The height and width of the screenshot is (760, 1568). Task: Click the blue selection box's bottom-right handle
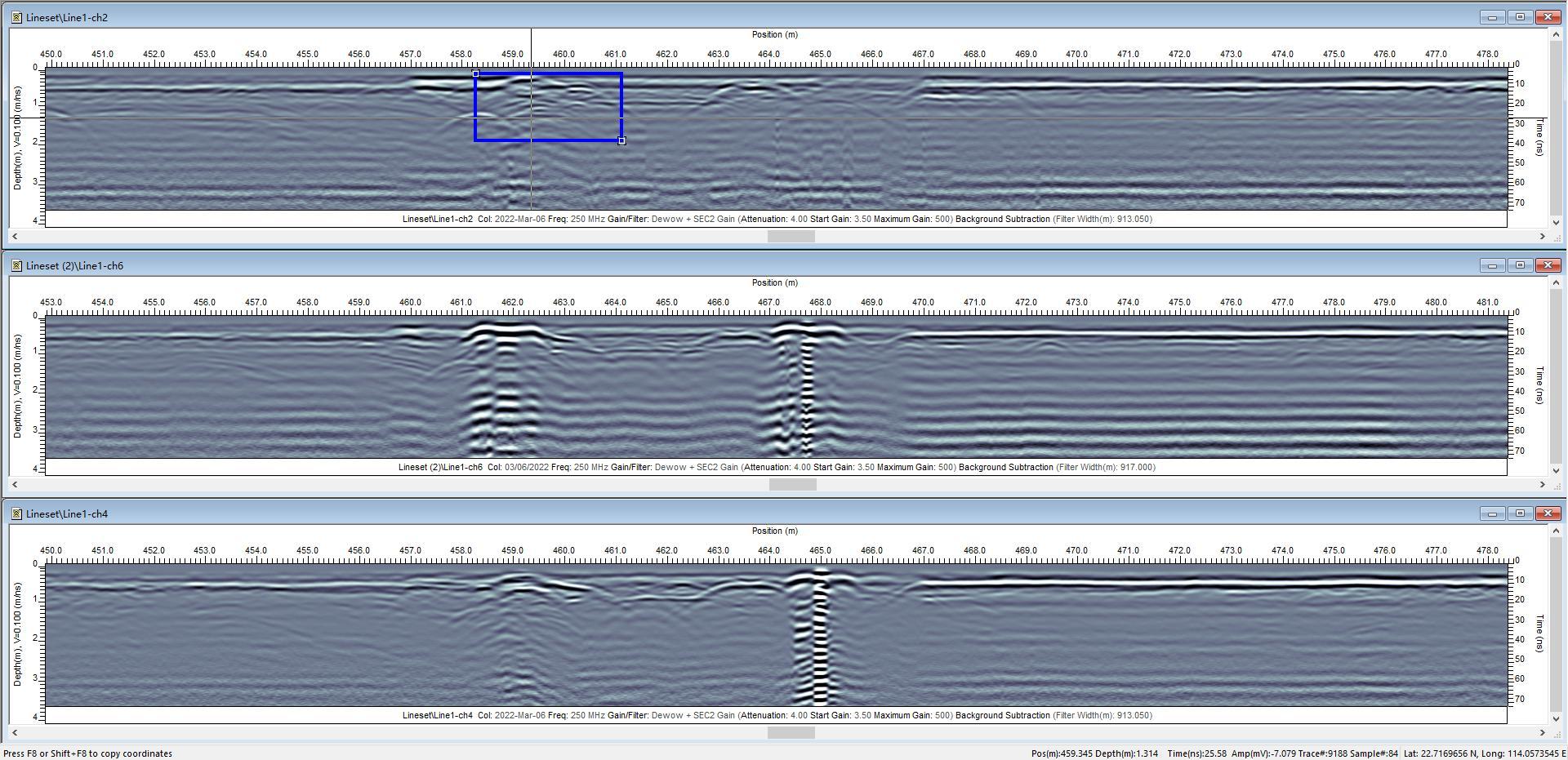point(621,140)
